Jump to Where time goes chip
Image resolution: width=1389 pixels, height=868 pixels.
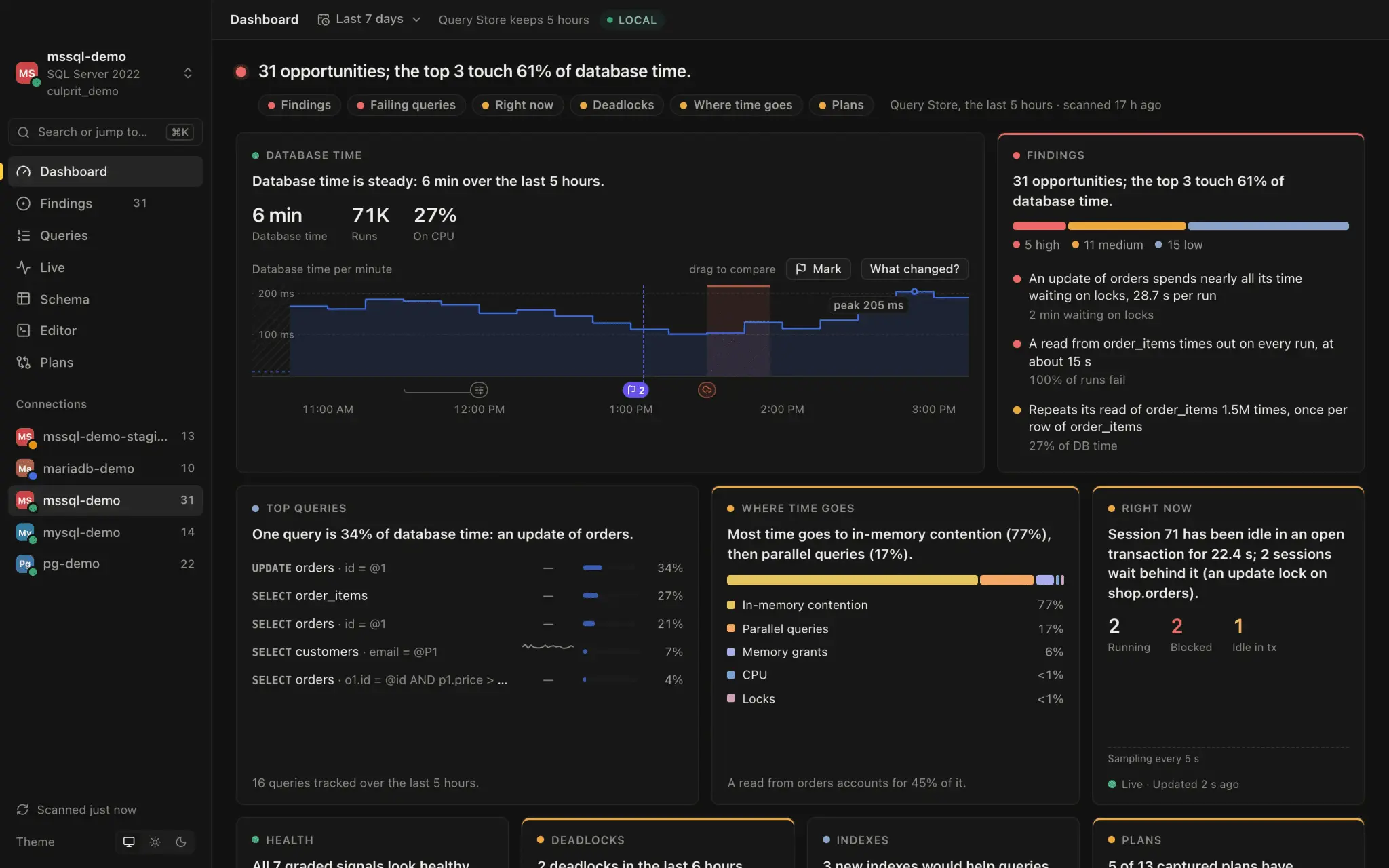[x=736, y=105]
